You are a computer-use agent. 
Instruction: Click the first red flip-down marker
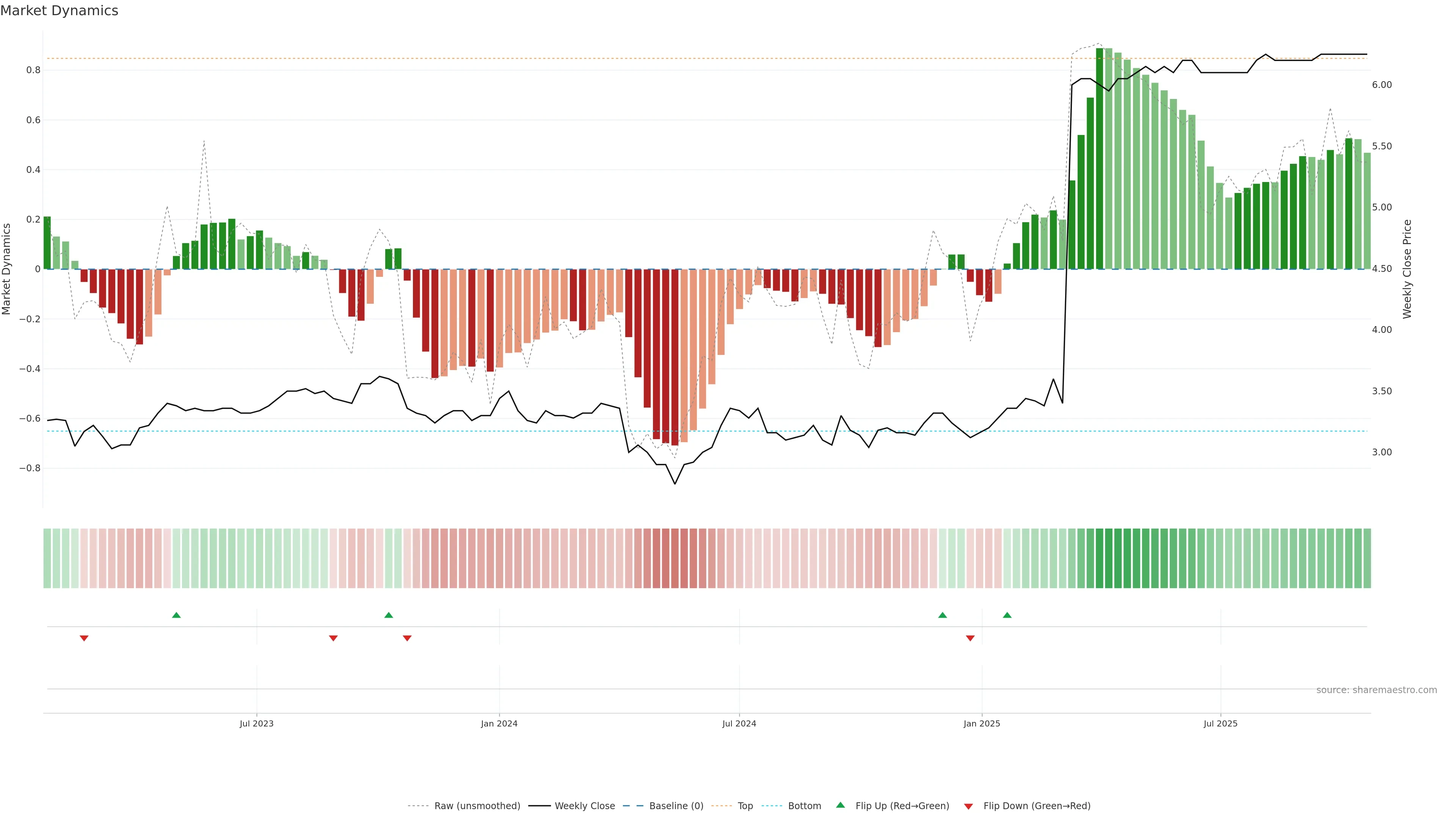84,638
